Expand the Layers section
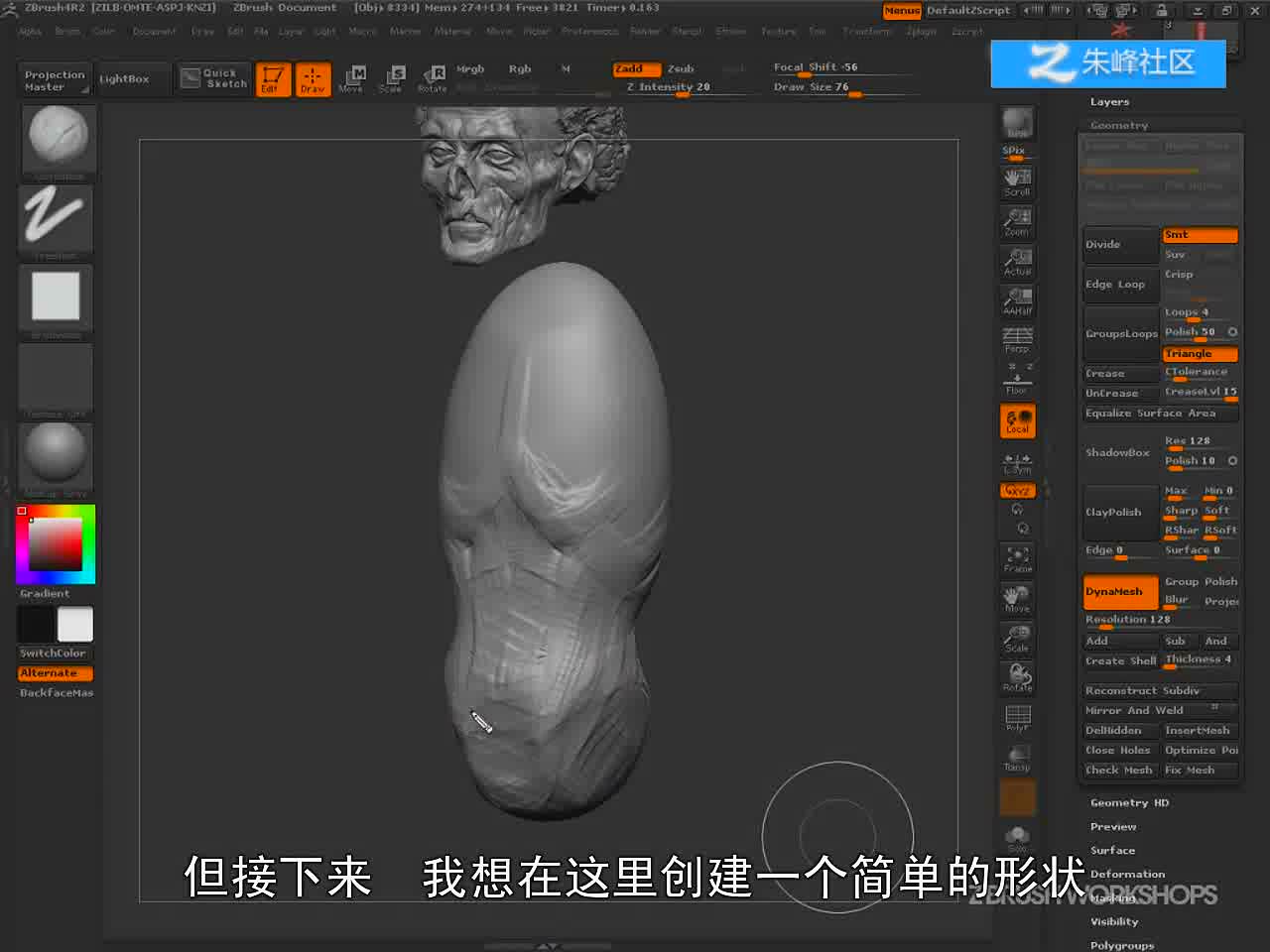 1109,102
